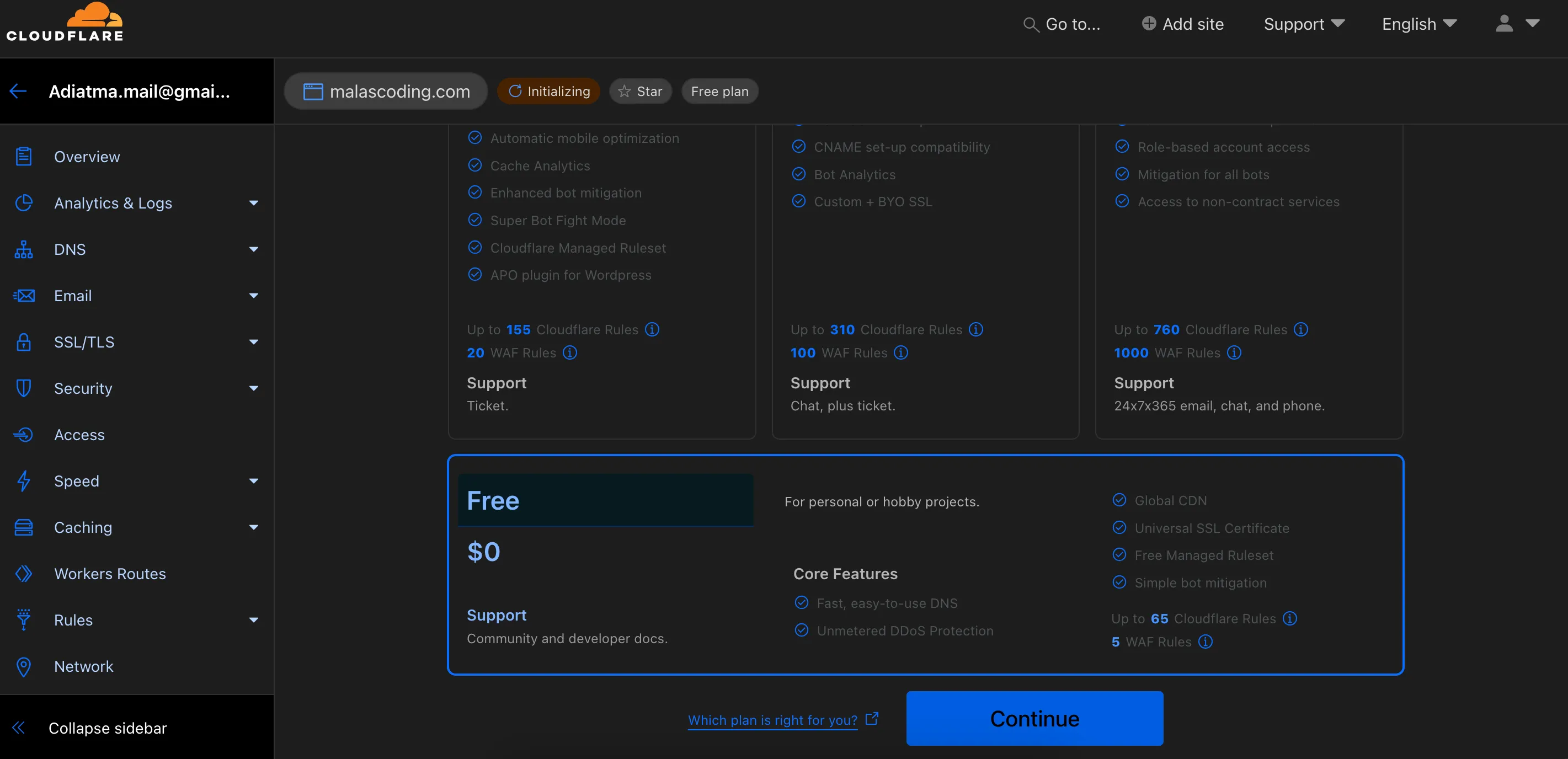Screen dimensions: 1568x759
Task: Open the account dropdown arrow
Action: point(1532,23)
